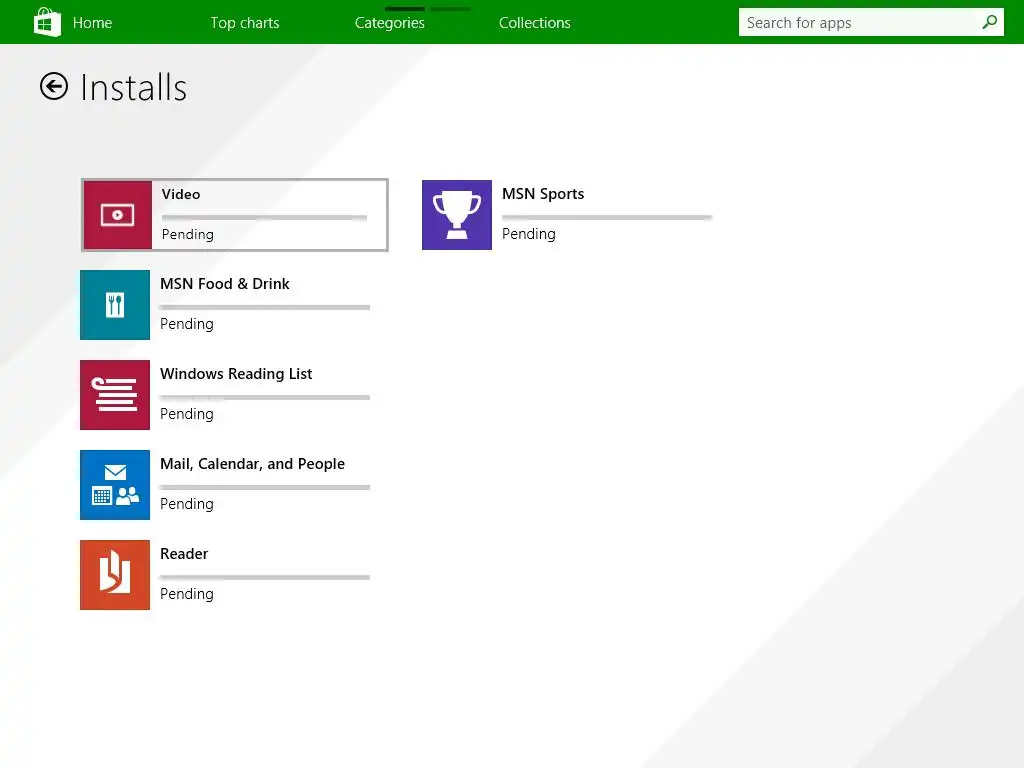Screen dimensions: 1024x768
Task: Select the Video app name
Action: (181, 194)
